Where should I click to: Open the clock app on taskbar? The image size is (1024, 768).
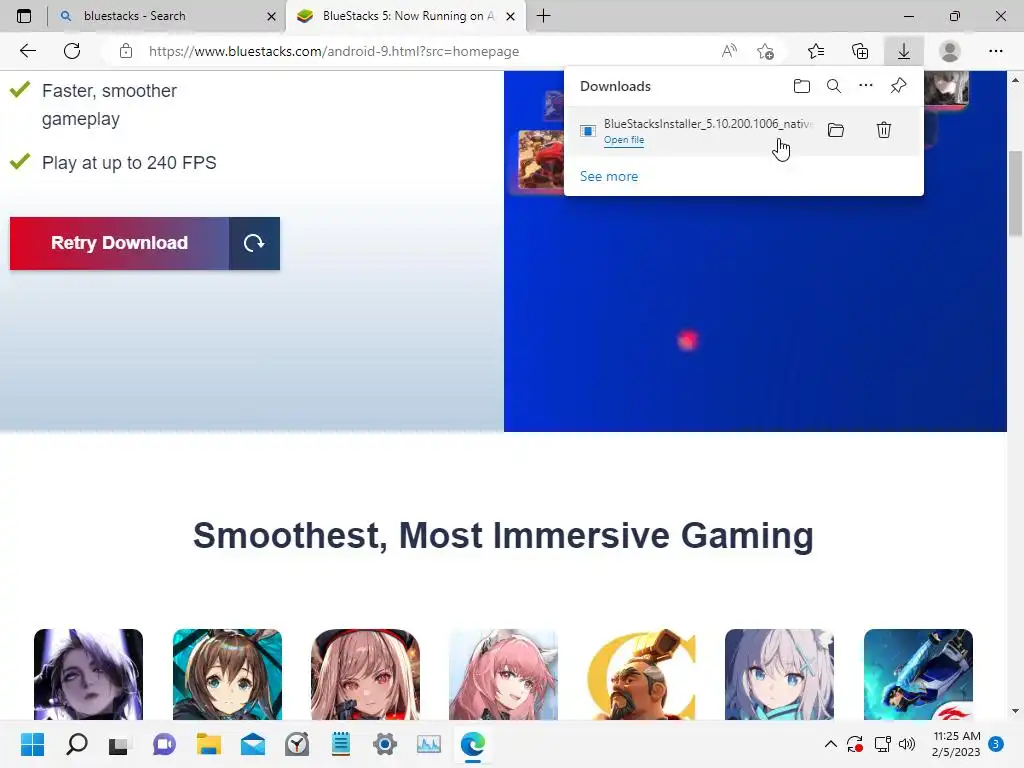click(x=297, y=744)
